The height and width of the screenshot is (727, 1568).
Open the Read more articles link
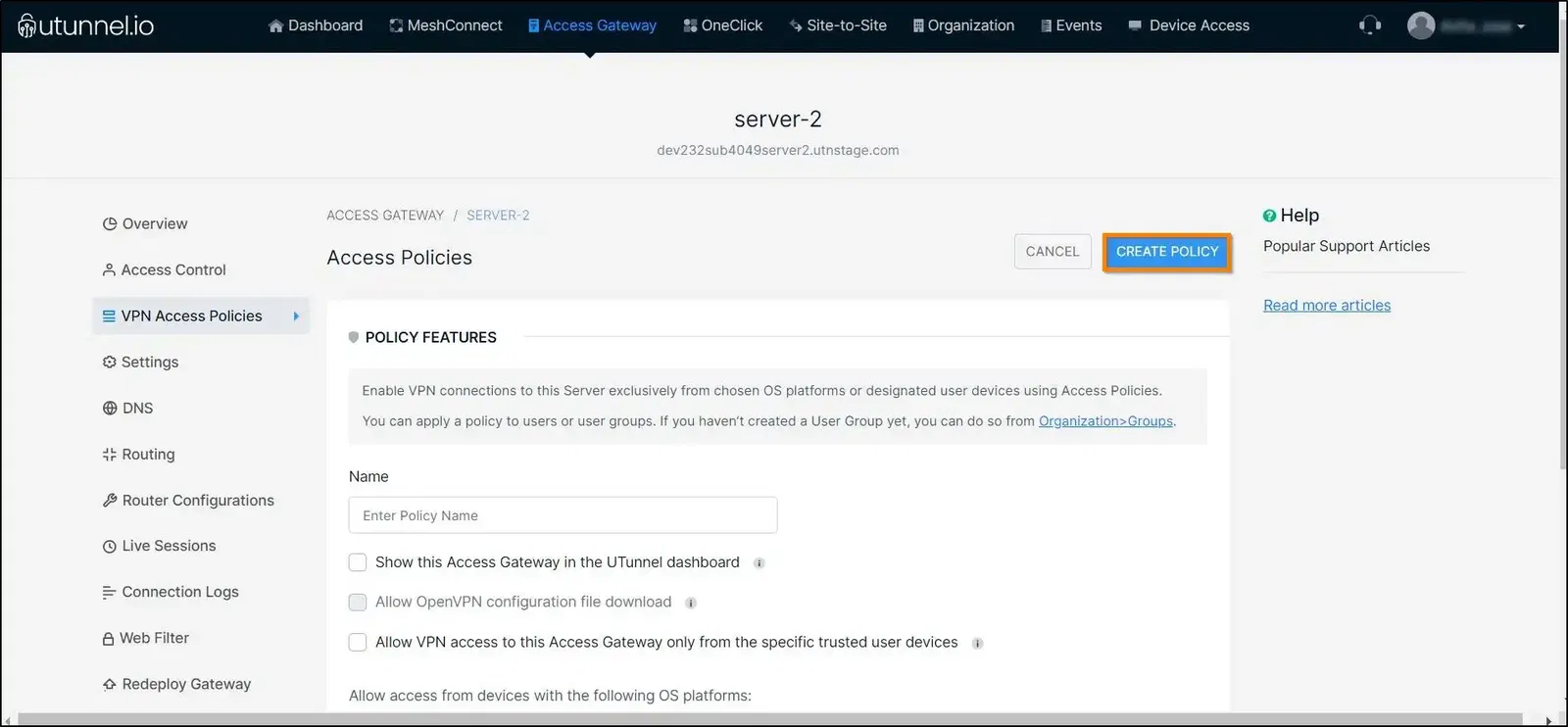coord(1327,306)
